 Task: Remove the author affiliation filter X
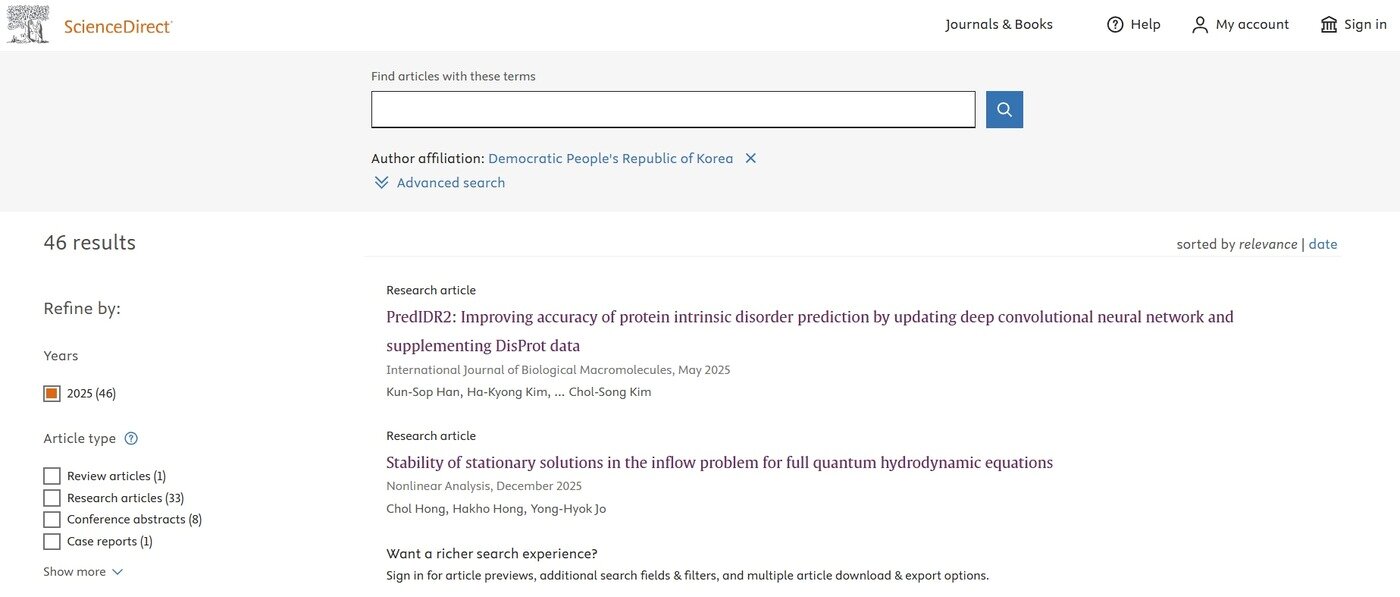(751, 158)
